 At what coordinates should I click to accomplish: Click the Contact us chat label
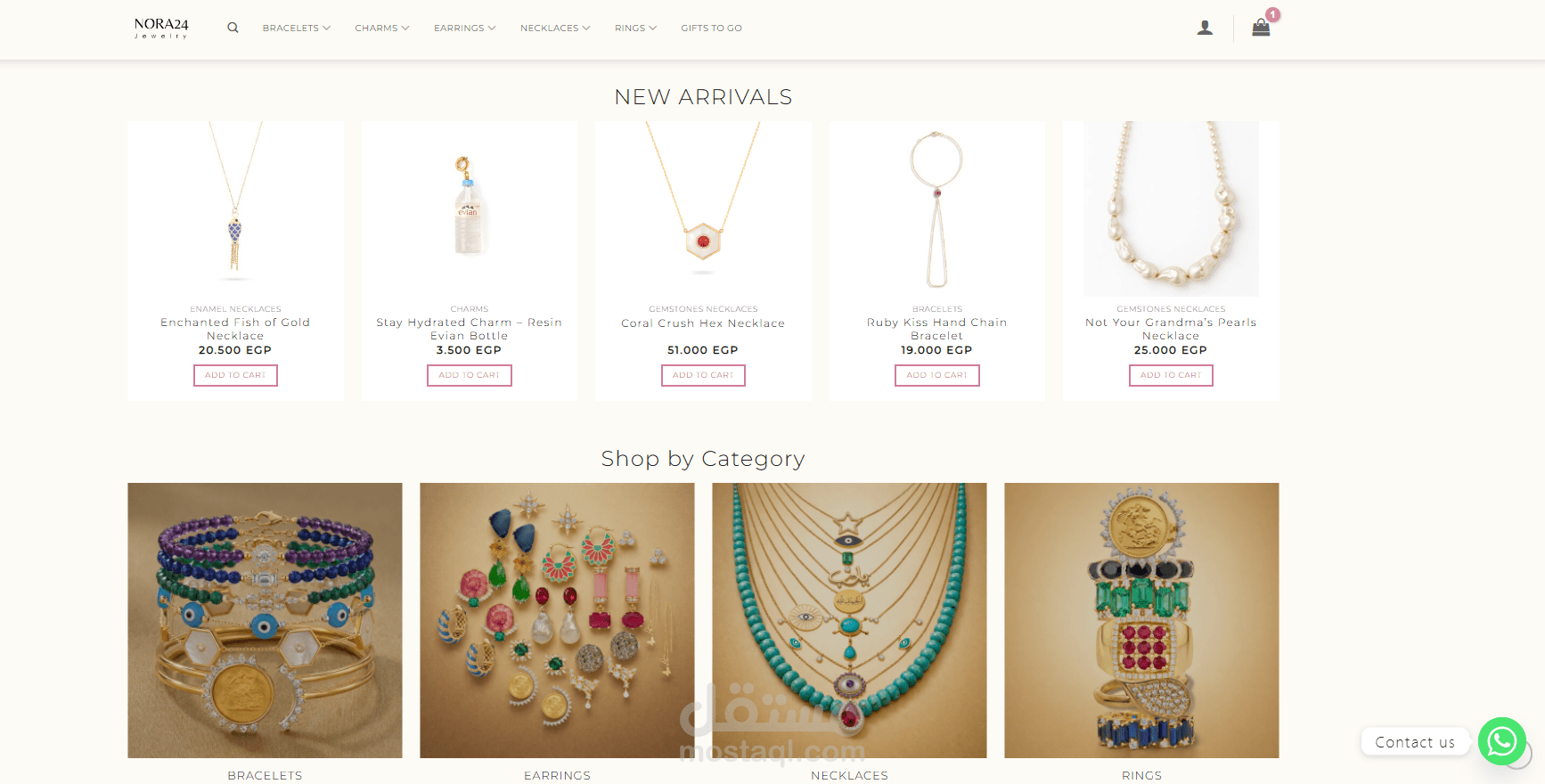tap(1415, 742)
